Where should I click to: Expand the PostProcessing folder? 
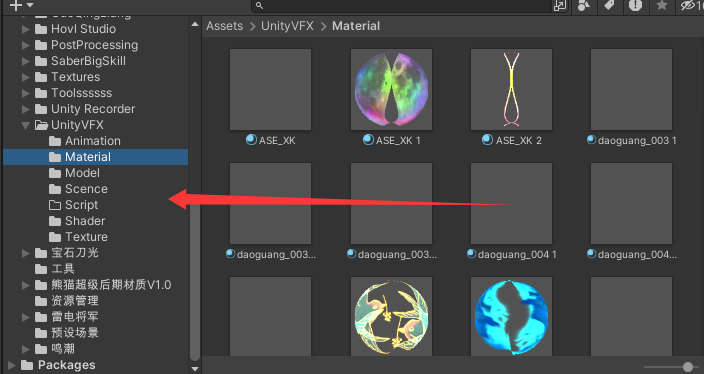[26, 45]
